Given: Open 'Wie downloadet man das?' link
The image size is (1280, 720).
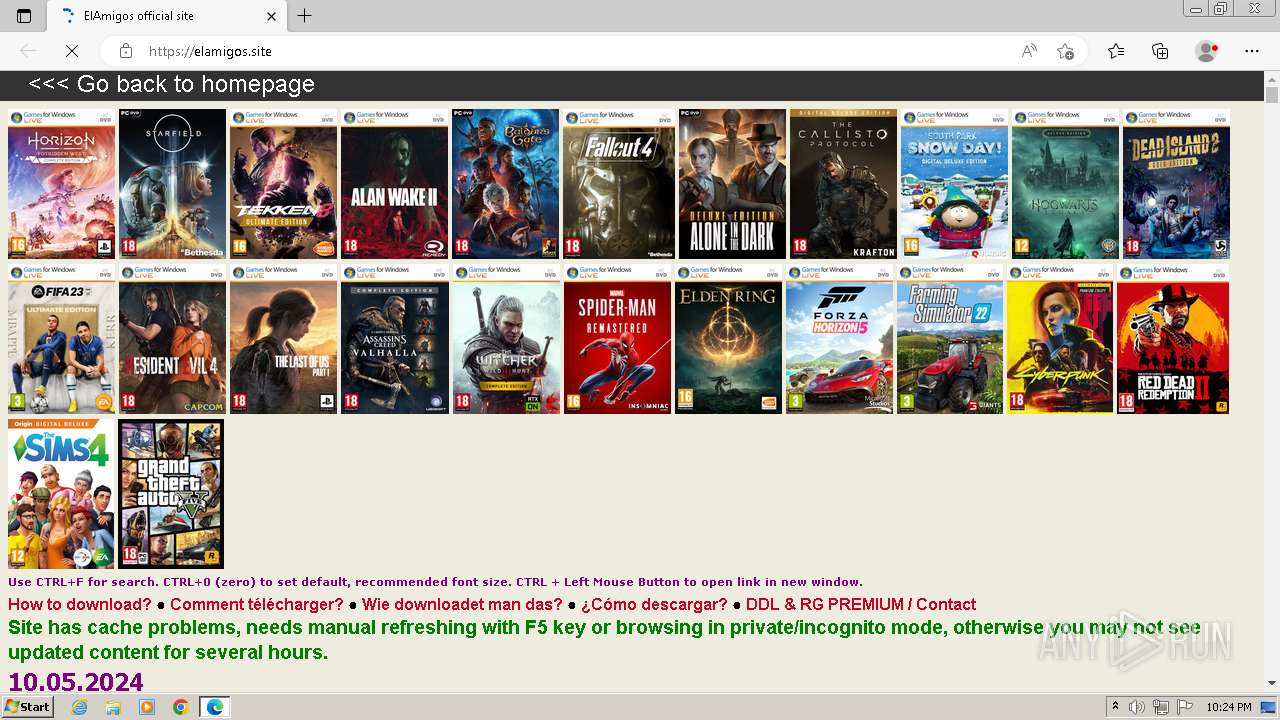Looking at the screenshot, I should click(x=462, y=604).
